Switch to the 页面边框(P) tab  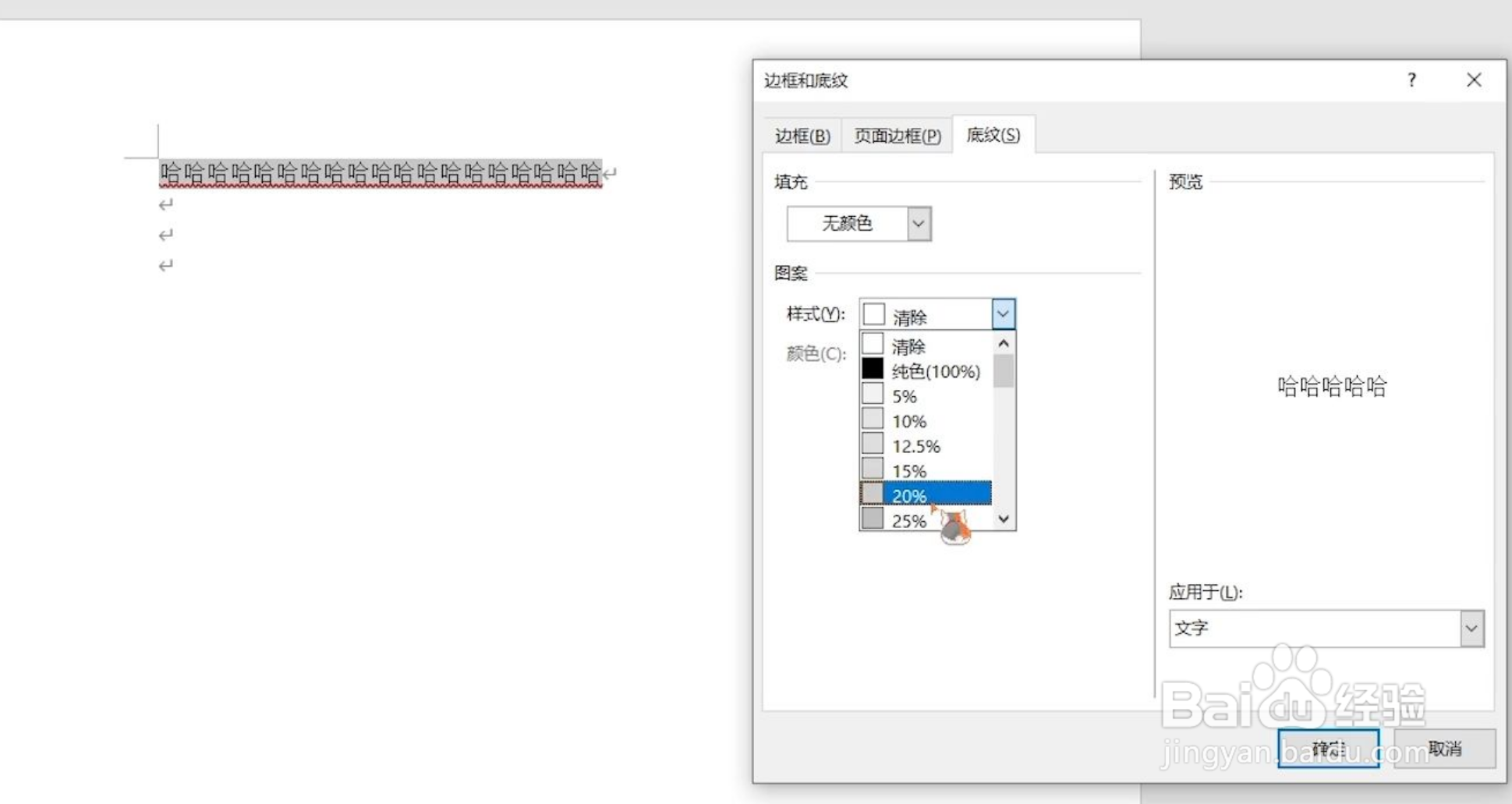coord(898,136)
